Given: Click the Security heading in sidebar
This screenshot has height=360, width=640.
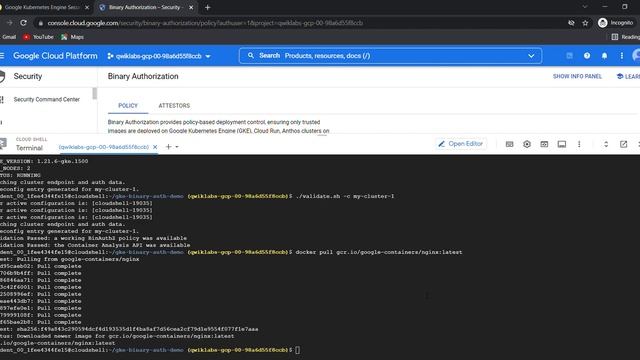Looking at the screenshot, I should [x=28, y=76].
